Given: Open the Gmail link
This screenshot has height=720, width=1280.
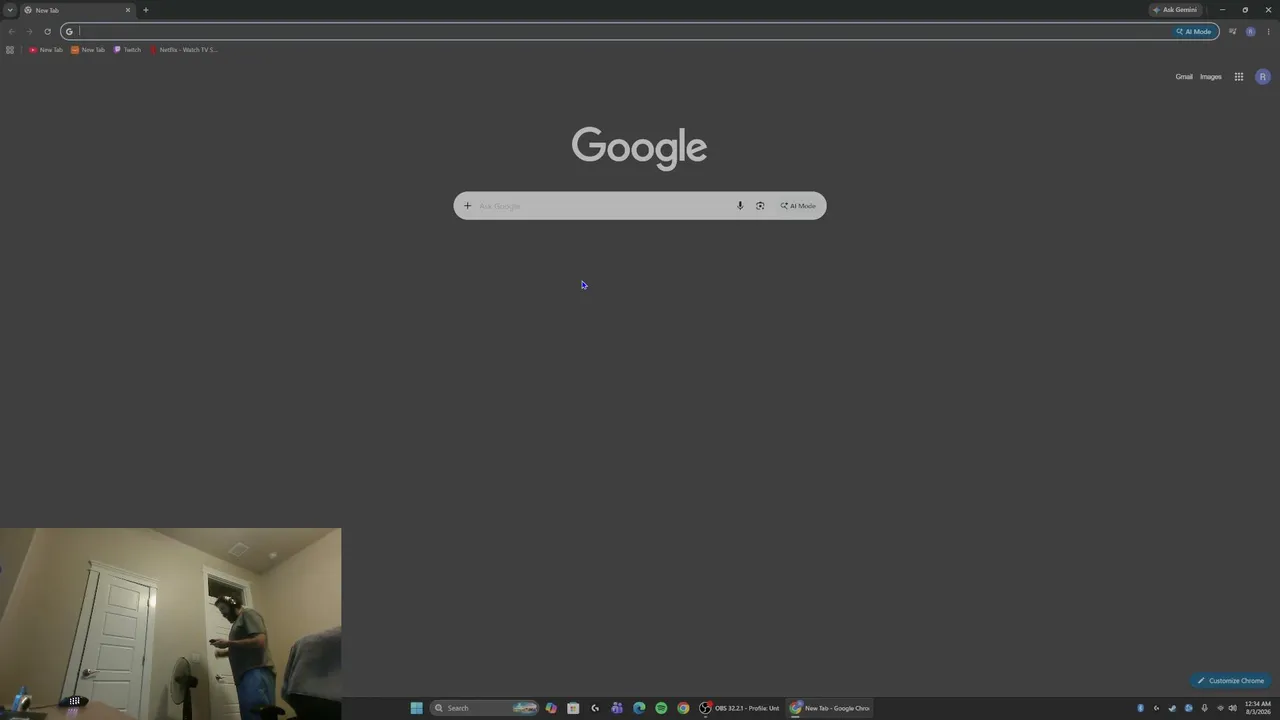Looking at the screenshot, I should (1184, 77).
